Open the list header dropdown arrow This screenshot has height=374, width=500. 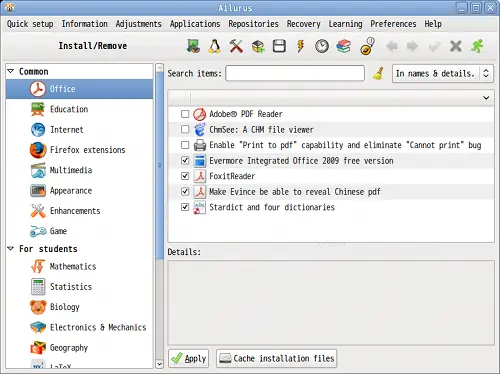click(x=486, y=98)
